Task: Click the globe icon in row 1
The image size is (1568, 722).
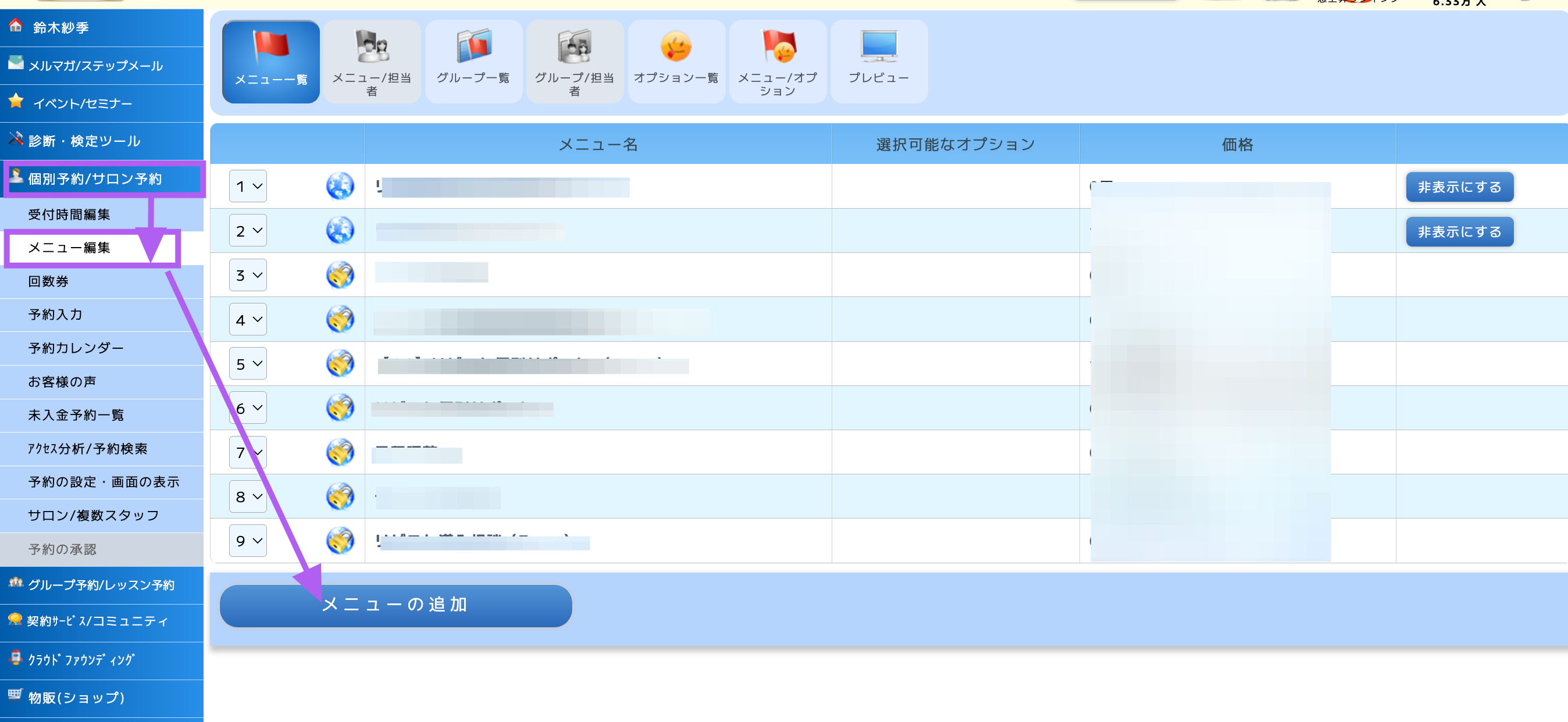Action: click(340, 186)
